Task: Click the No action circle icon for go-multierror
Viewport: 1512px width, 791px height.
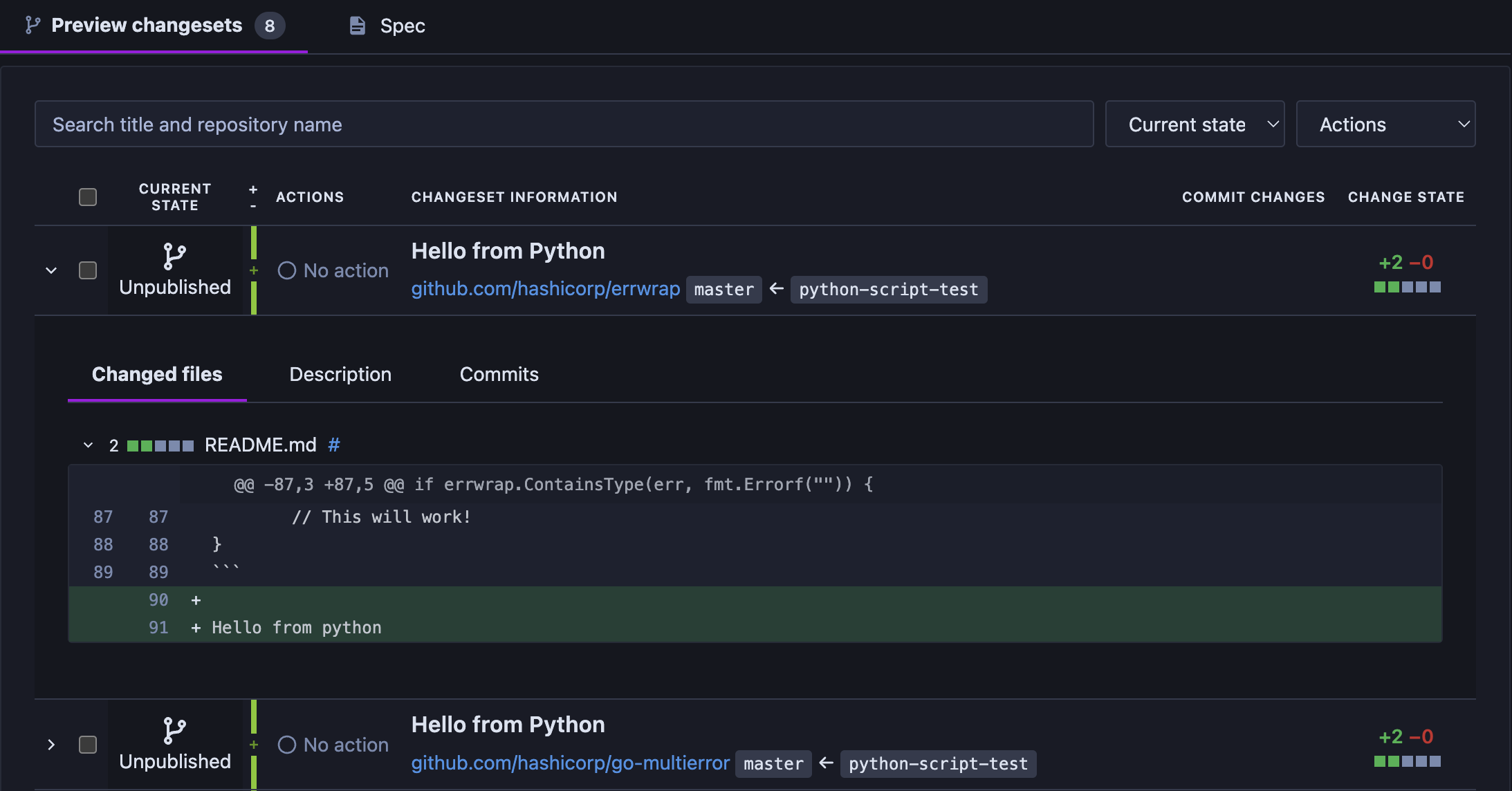Action: pos(287,745)
